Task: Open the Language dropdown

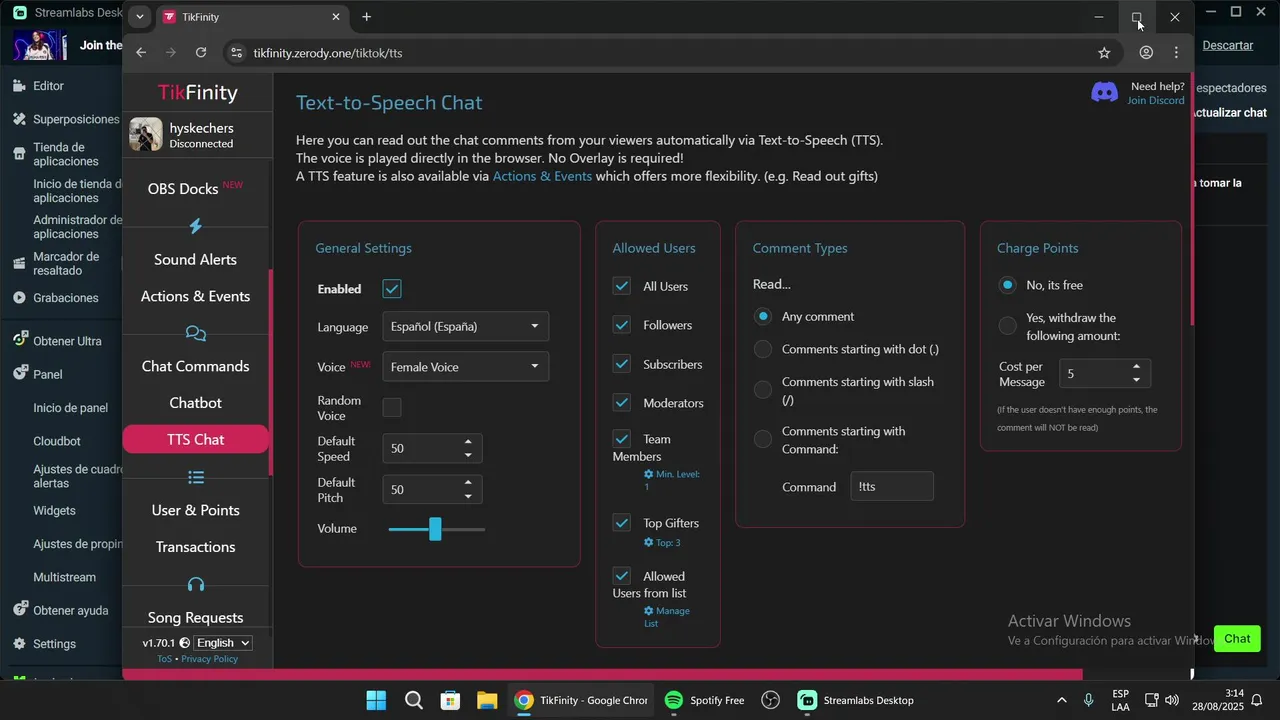Action: click(465, 326)
